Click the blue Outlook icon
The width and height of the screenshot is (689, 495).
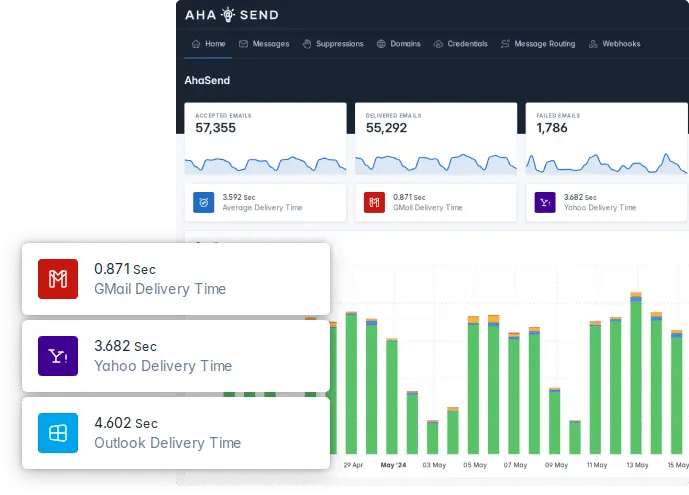coord(58,433)
